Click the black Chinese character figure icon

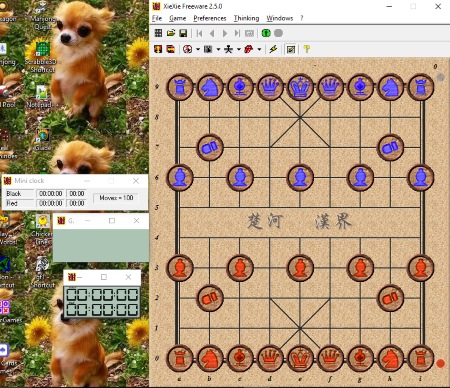[x=228, y=49]
